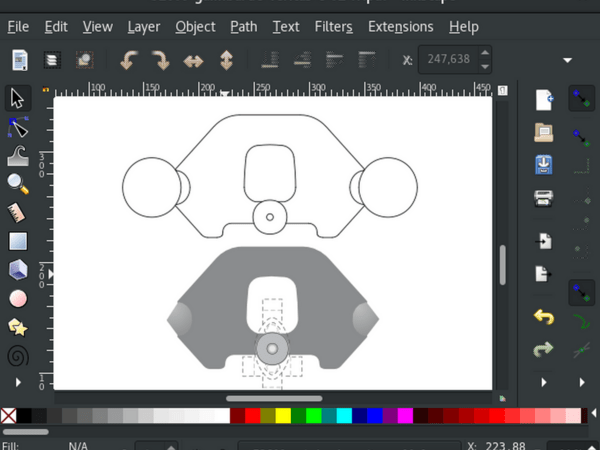Expand the tool options bar overflow arrow

pyautogui.click(x=568, y=61)
